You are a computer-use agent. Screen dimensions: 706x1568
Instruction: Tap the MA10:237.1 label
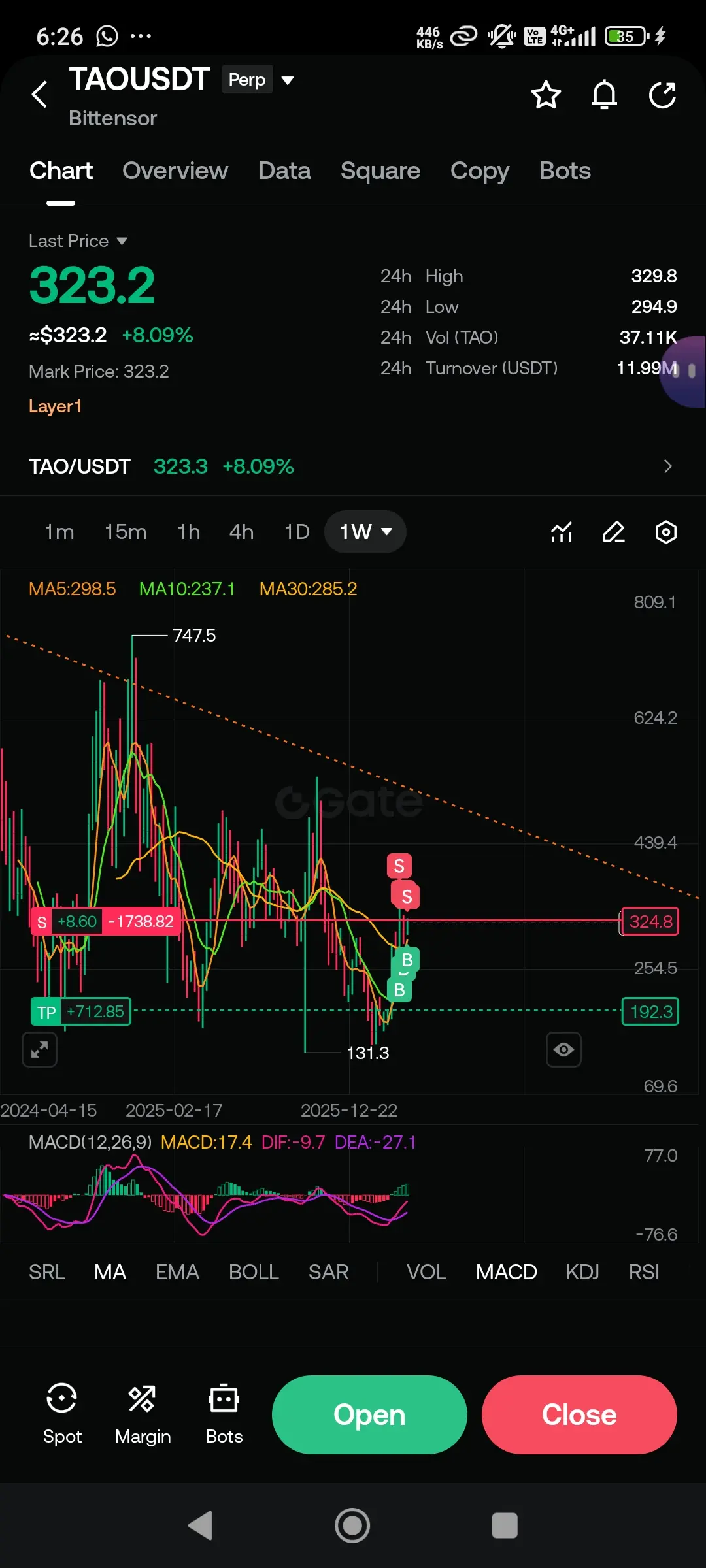click(x=187, y=589)
